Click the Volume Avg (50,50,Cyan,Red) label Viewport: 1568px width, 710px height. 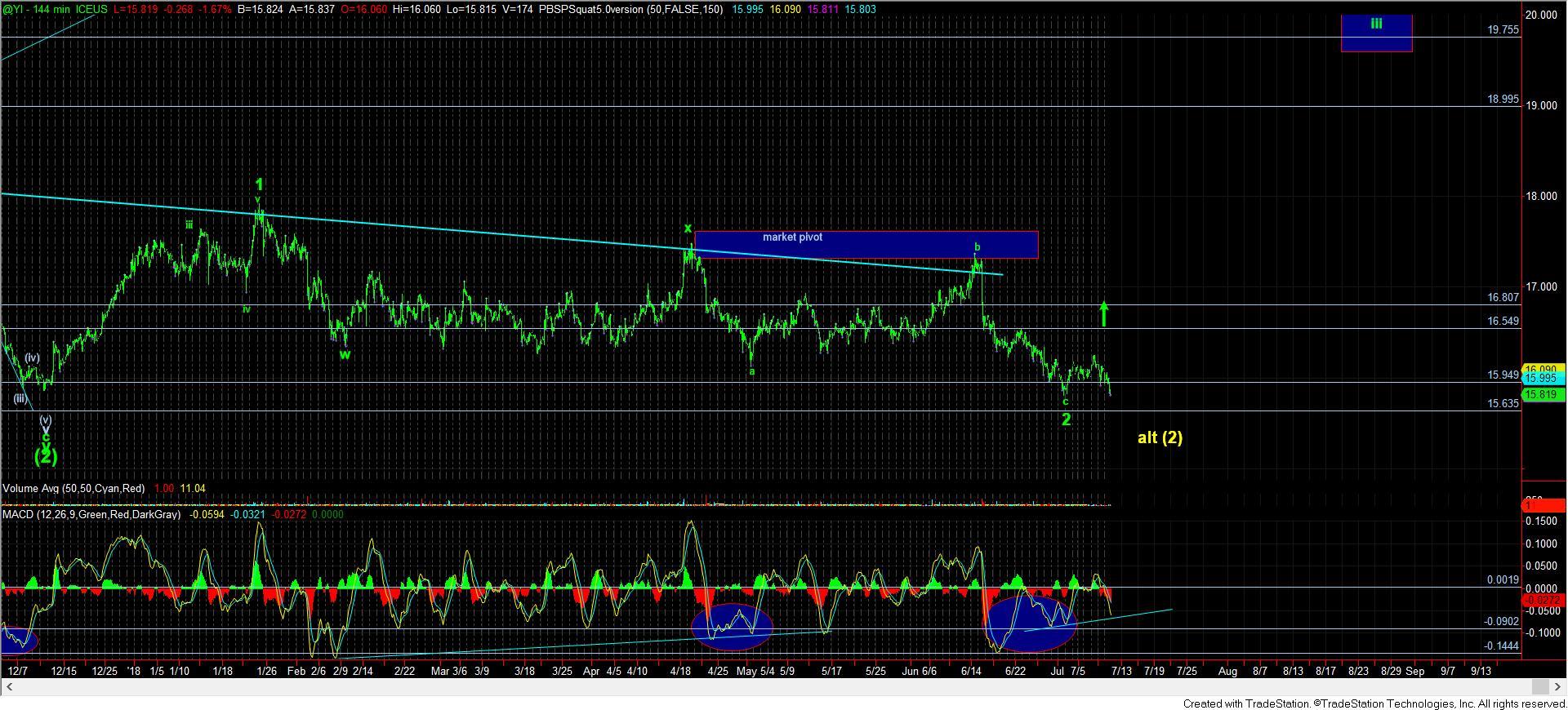[x=73, y=488]
